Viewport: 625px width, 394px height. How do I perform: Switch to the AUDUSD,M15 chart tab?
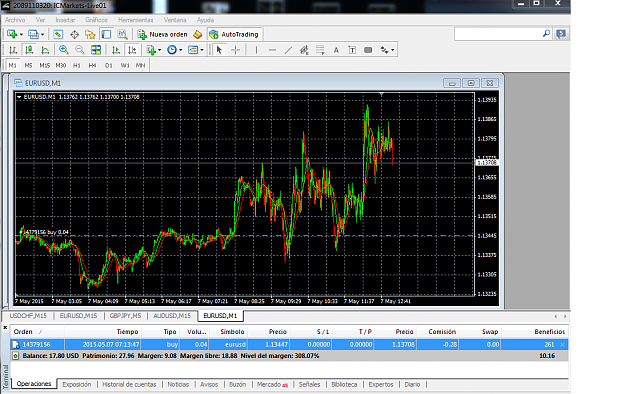(172, 315)
